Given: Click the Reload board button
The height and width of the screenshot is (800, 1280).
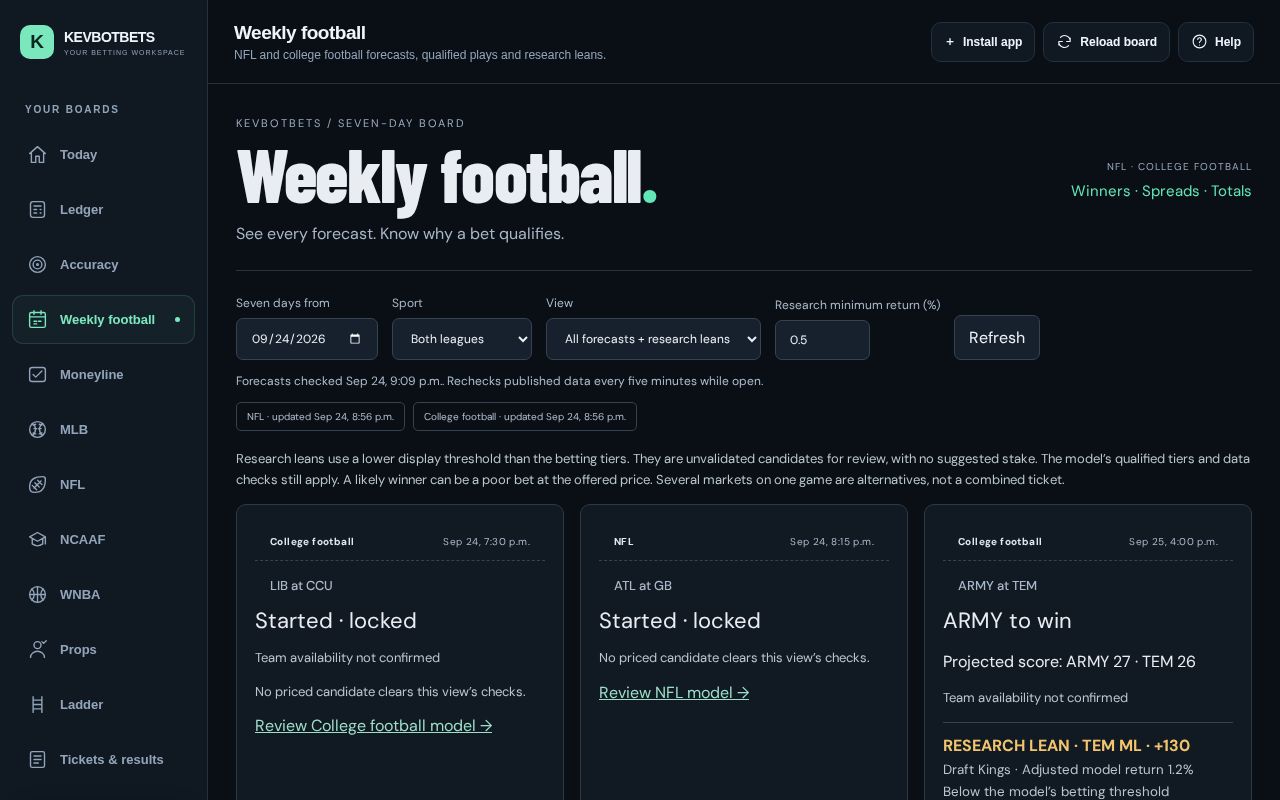Looking at the screenshot, I should (1106, 42).
